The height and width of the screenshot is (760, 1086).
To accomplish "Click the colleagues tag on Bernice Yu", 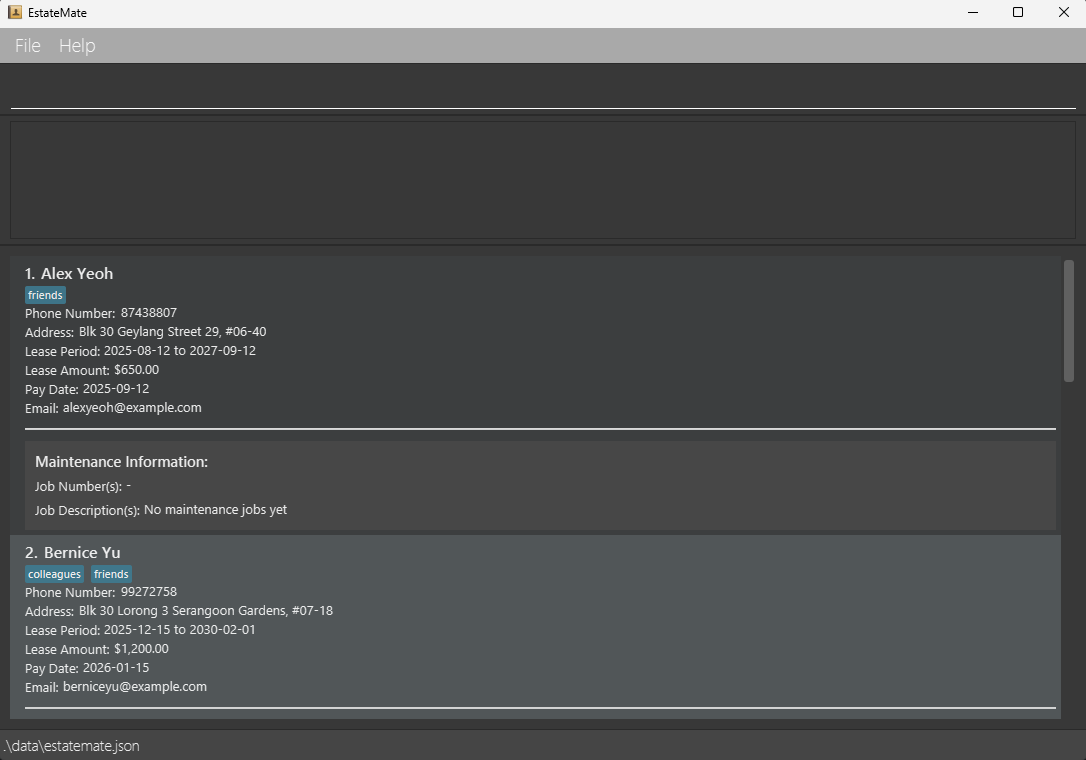I will tap(54, 575).
